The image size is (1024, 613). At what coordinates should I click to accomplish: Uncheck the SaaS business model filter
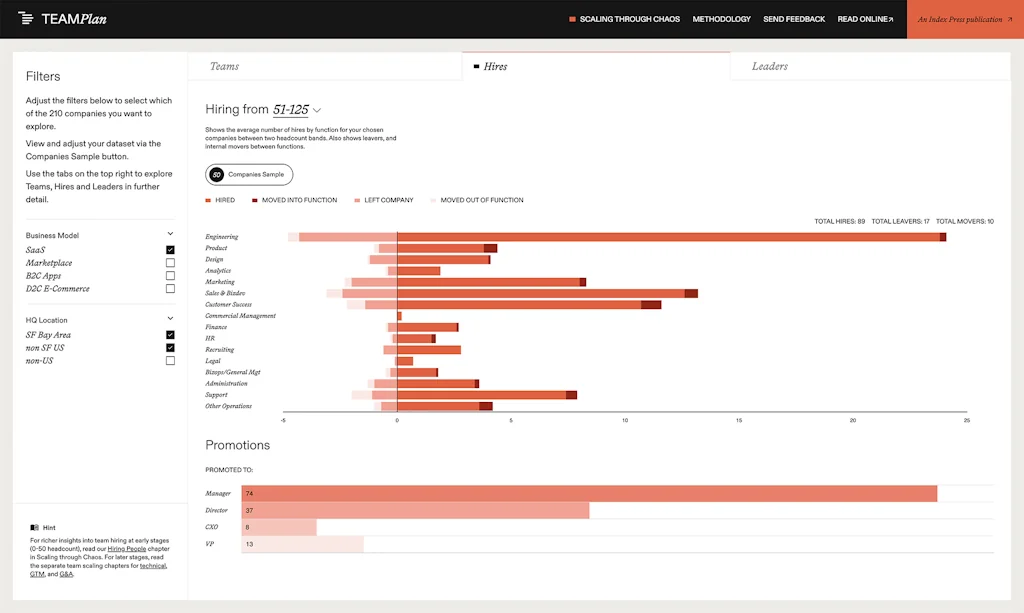(171, 248)
